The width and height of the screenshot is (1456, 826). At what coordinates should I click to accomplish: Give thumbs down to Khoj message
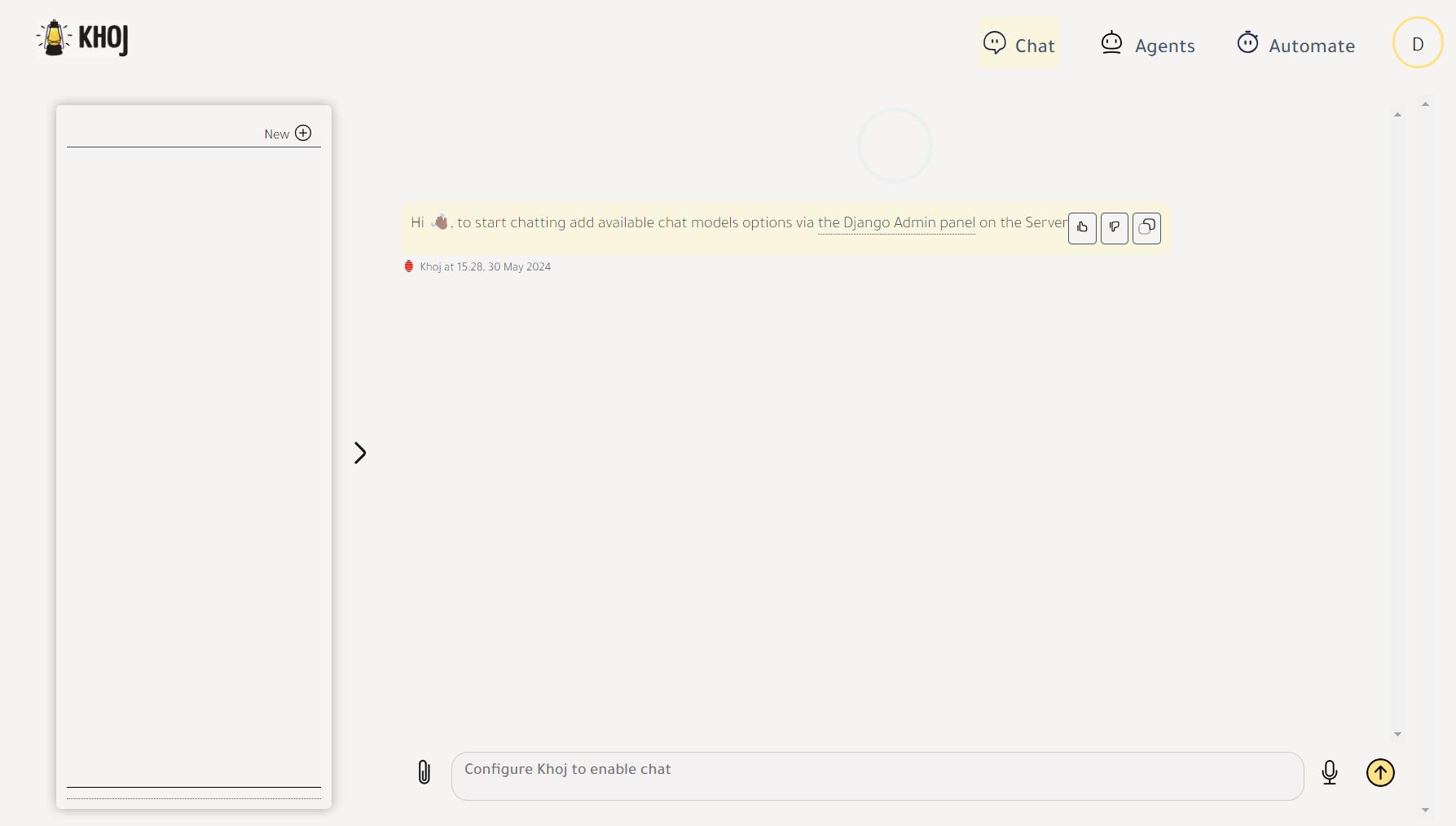[1115, 228]
